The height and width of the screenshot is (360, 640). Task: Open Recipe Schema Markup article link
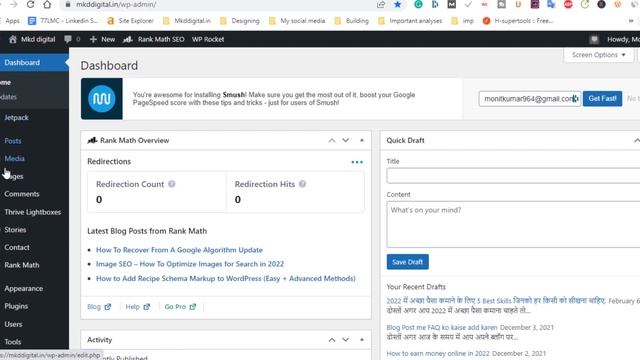pyautogui.click(x=226, y=278)
